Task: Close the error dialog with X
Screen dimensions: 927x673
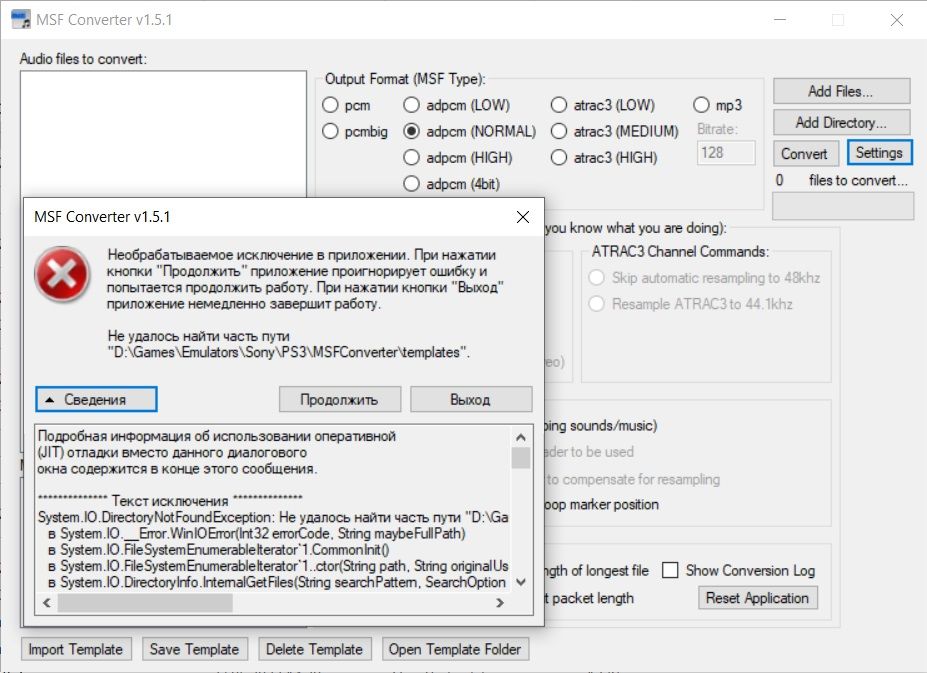Action: click(523, 217)
